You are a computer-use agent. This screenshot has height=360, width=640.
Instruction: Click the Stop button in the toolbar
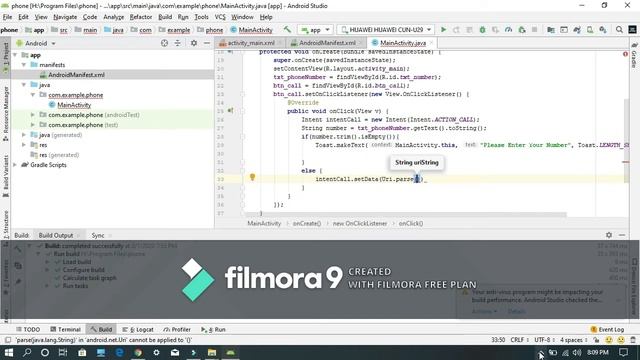pyautogui.click(x=534, y=30)
